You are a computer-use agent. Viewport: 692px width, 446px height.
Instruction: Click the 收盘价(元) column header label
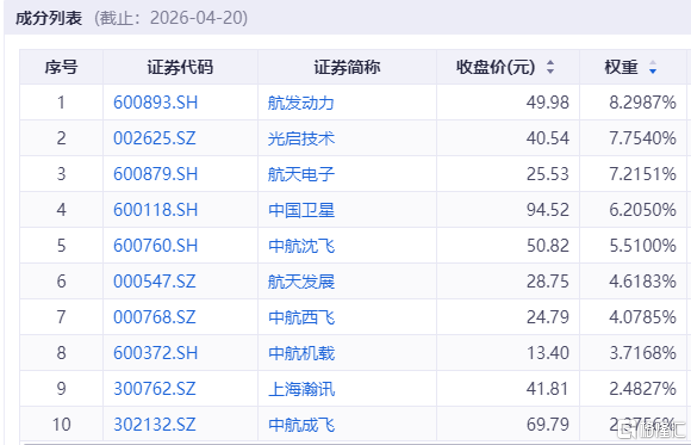tap(496, 67)
